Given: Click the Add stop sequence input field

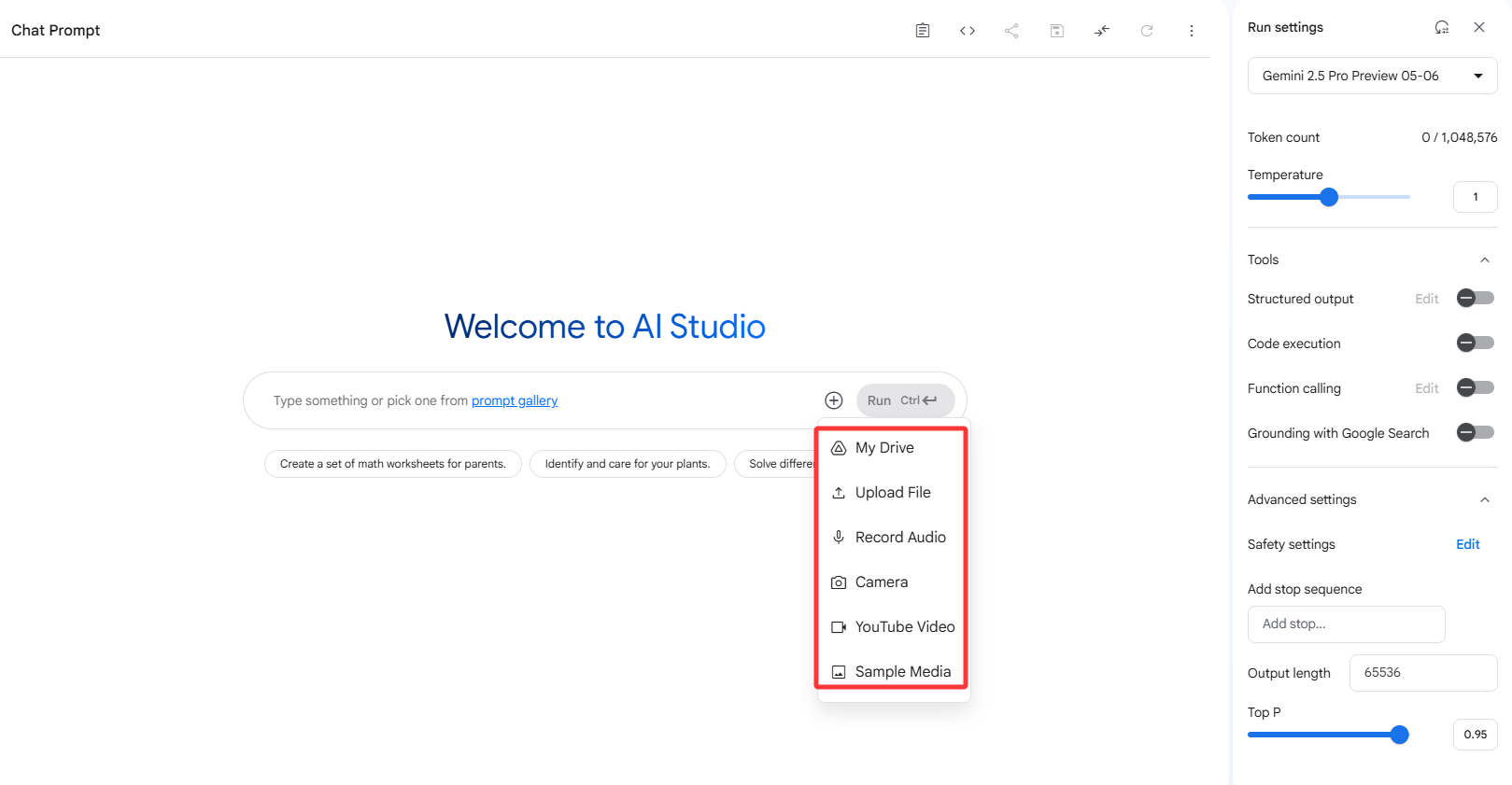Looking at the screenshot, I should click(1346, 624).
